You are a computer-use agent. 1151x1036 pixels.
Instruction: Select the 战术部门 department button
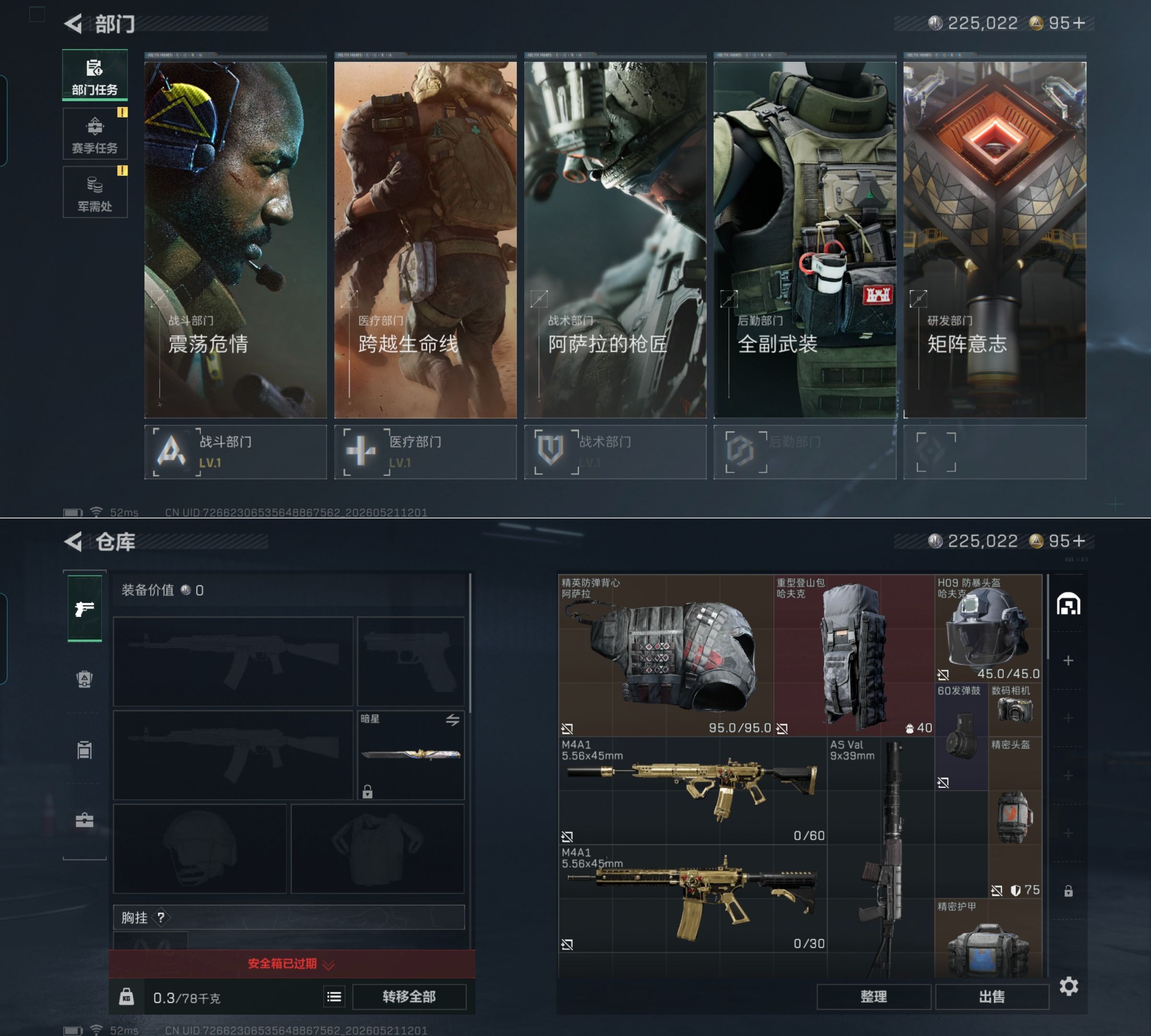pyautogui.click(x=615, y=452)
